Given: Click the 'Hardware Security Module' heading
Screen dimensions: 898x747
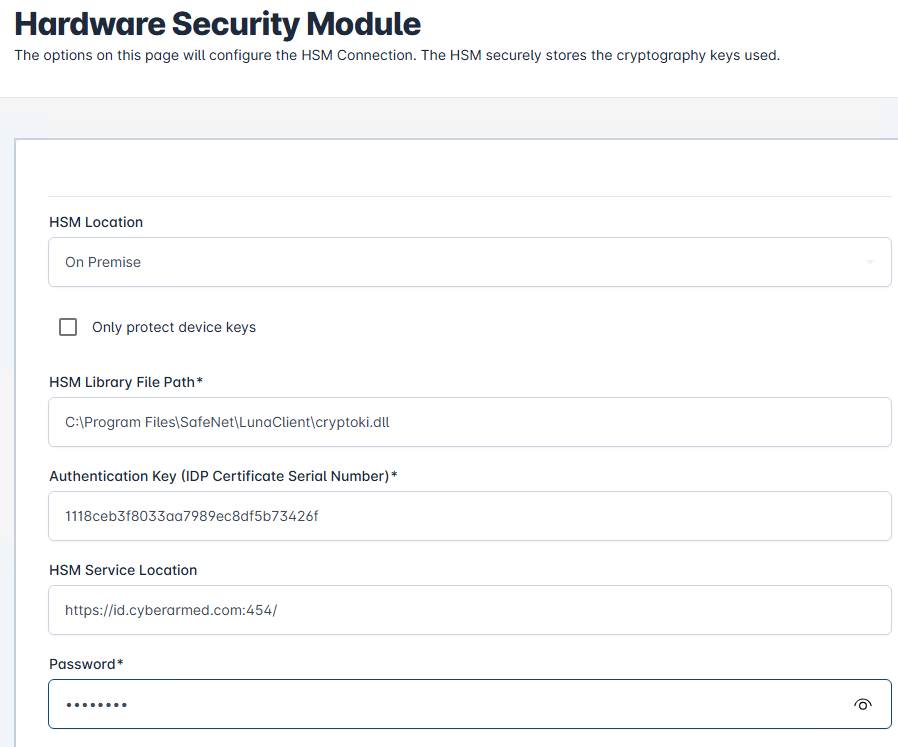Looking at the screenshot, I should point(218,24).
